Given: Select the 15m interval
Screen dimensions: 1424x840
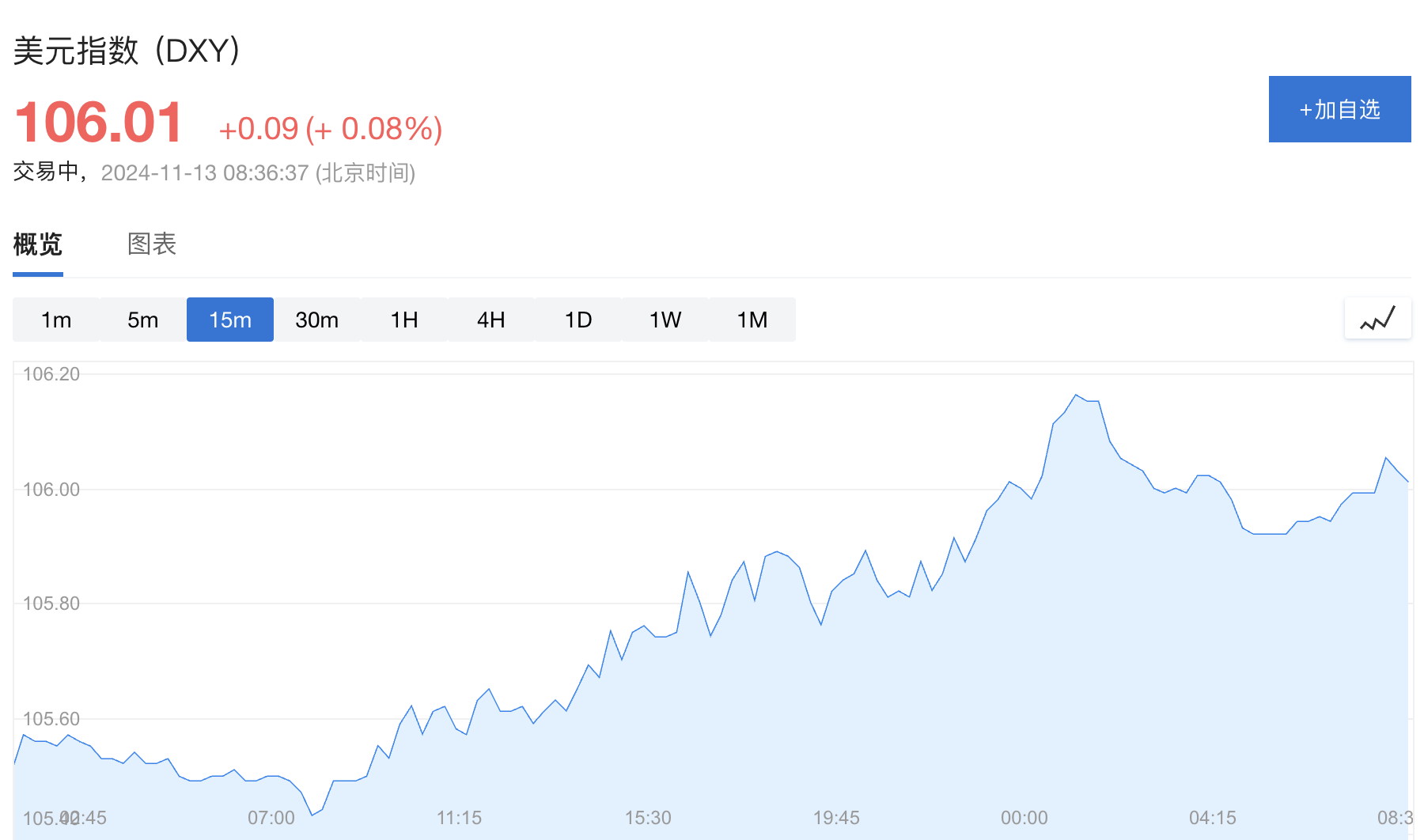Looking at the screenshot, I should [230, 320].
